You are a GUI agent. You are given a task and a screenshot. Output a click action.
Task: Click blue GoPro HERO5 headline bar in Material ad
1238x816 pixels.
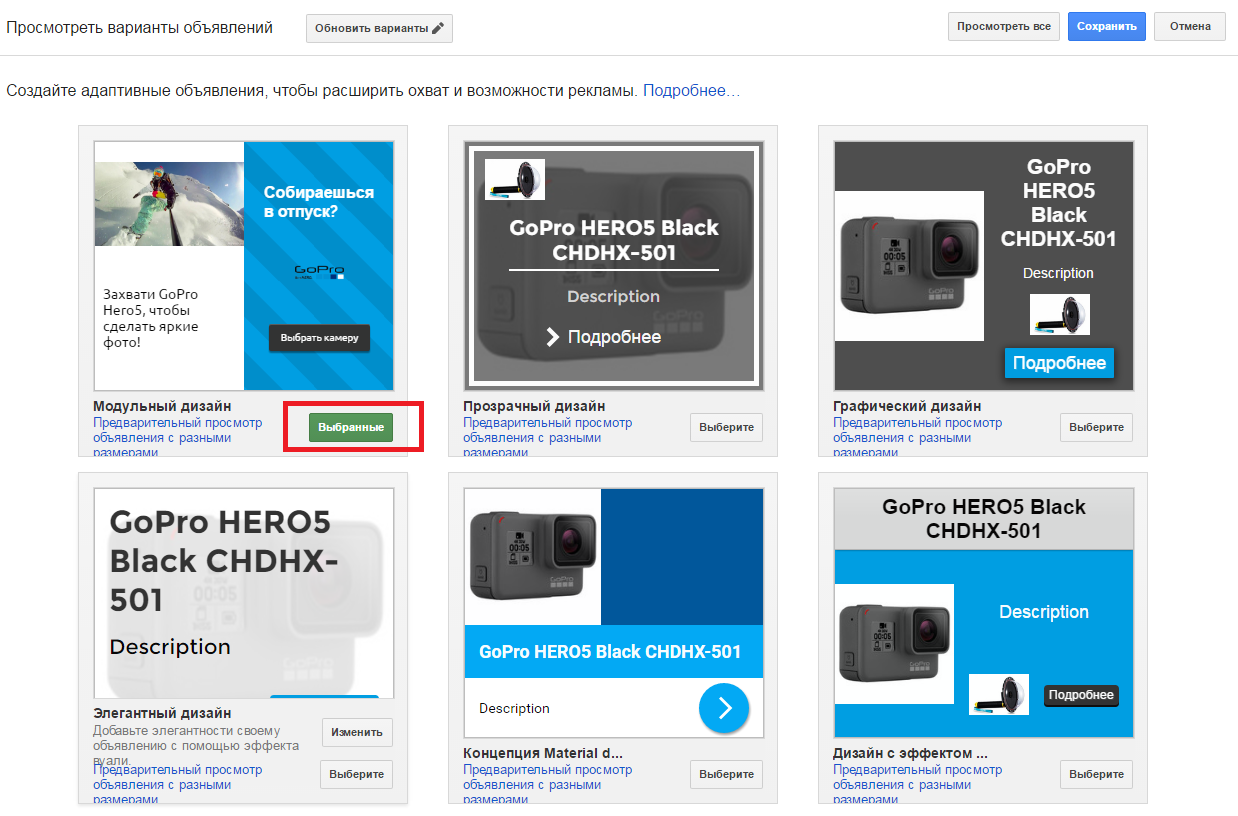[614, 652]
